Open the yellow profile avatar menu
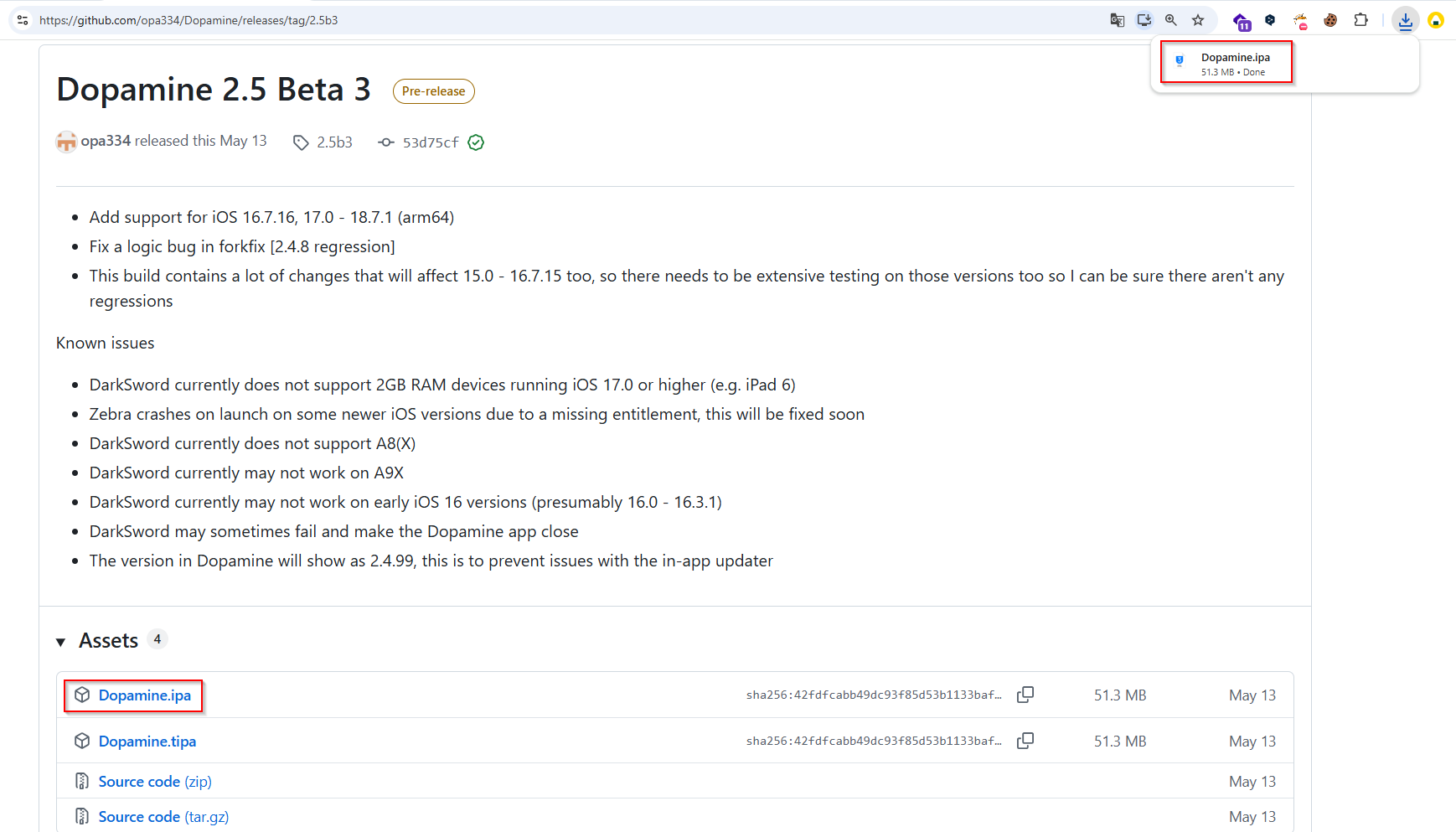 pos(1436,20)
